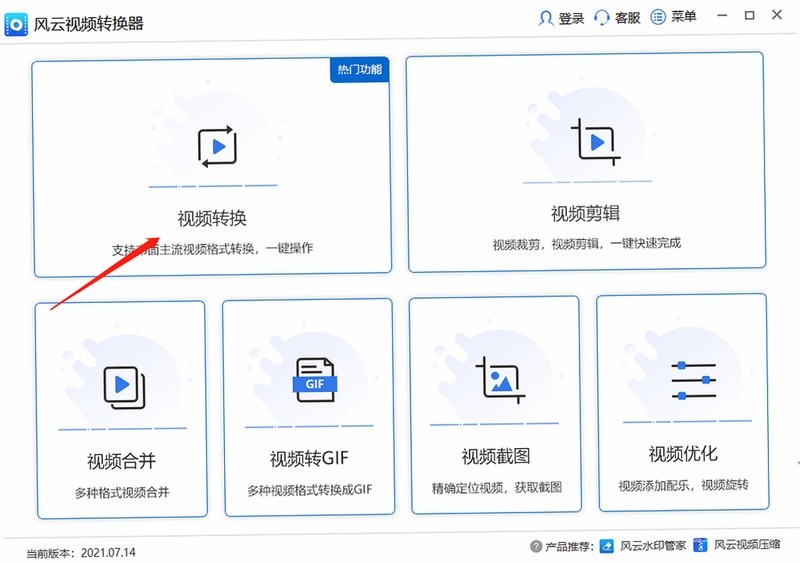This screenshot has width=800, height=563.
Task: Open 视频剪辑 title
Action: [586, 213]
